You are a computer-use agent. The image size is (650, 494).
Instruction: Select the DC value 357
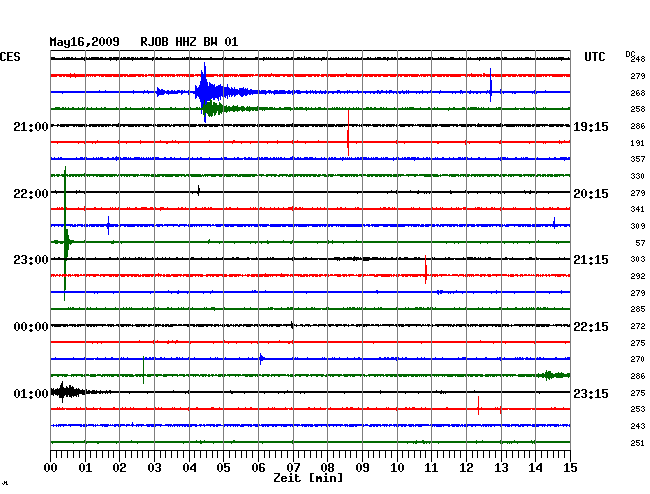pos(638,159)
